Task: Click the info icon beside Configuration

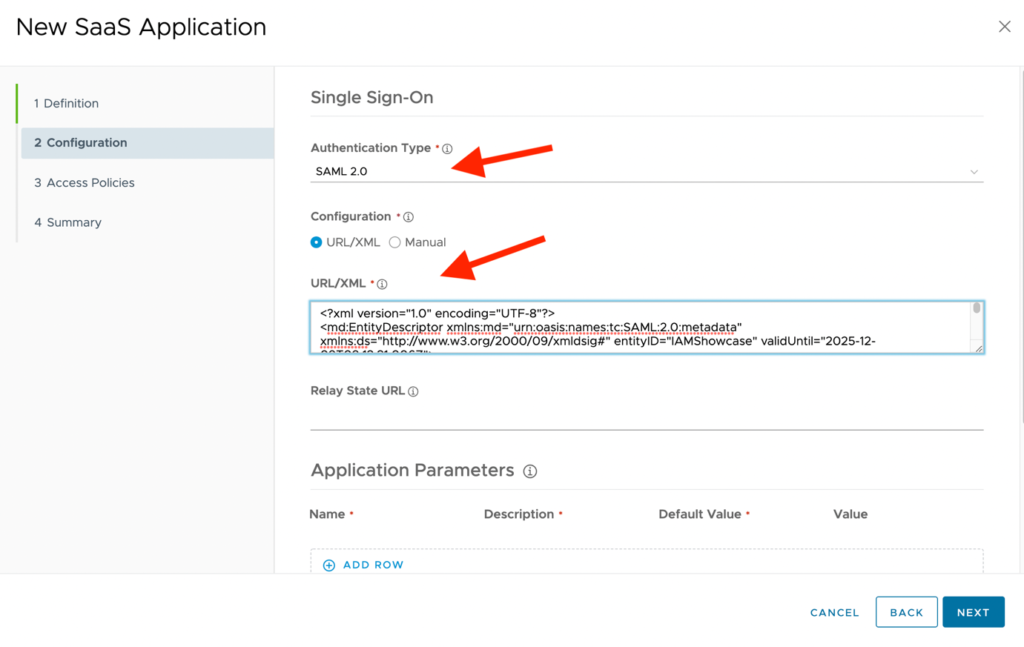Action: tap(407, 216)
